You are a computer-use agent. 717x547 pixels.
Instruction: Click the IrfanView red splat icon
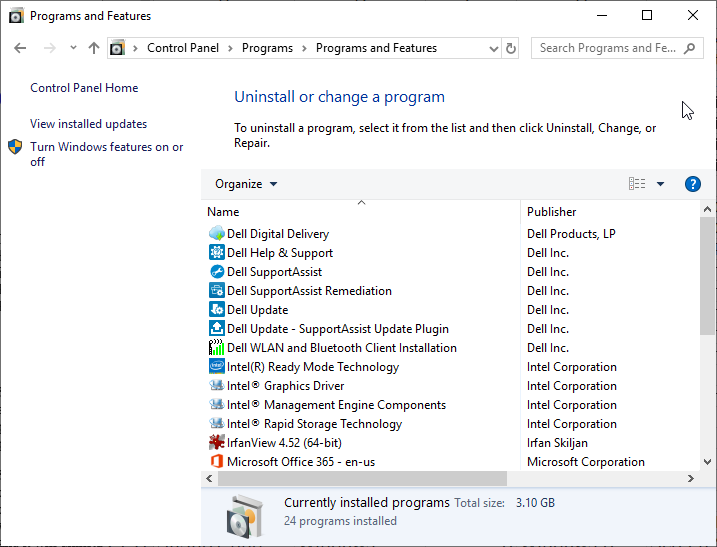point(217,442)
